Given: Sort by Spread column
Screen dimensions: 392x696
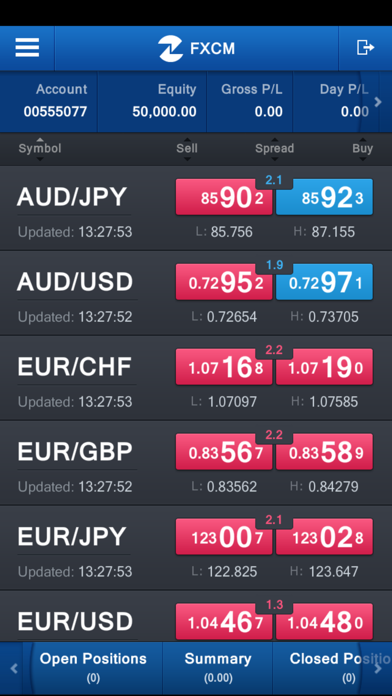Looking at the screenshot, I should tap(274, 148).
